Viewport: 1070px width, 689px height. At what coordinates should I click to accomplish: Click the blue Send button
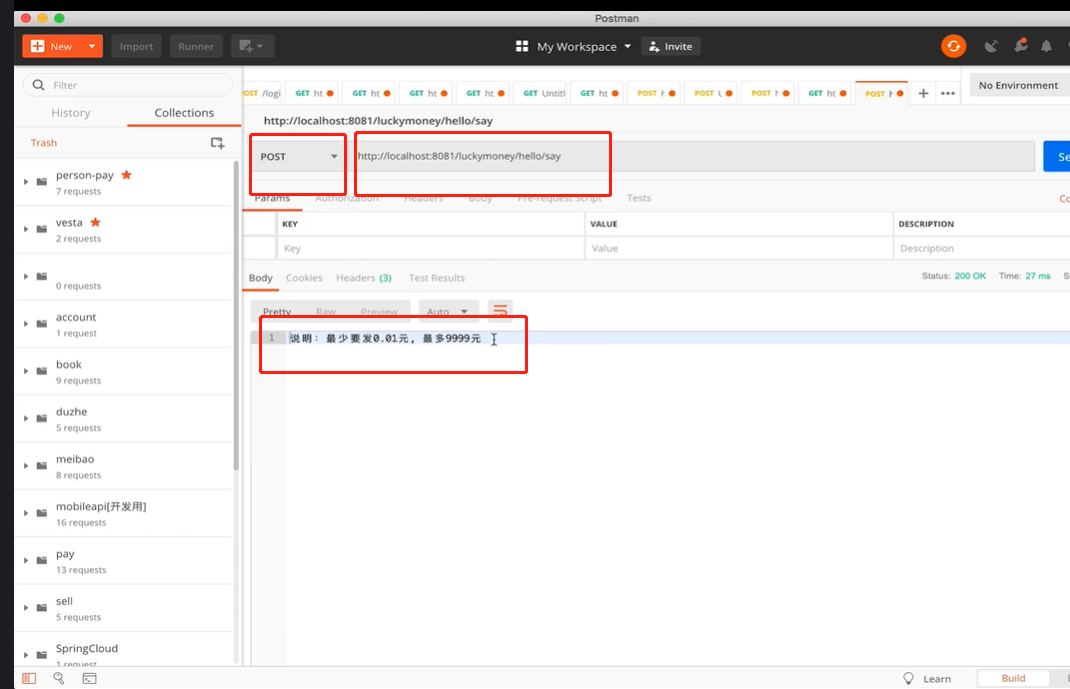coord(1057,156)
